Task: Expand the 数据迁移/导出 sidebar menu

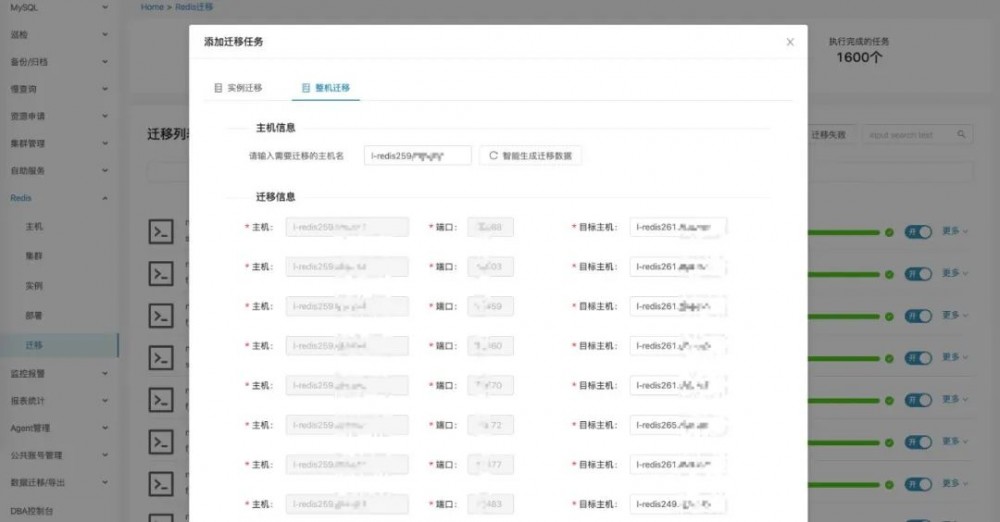Action: point(59,483)
